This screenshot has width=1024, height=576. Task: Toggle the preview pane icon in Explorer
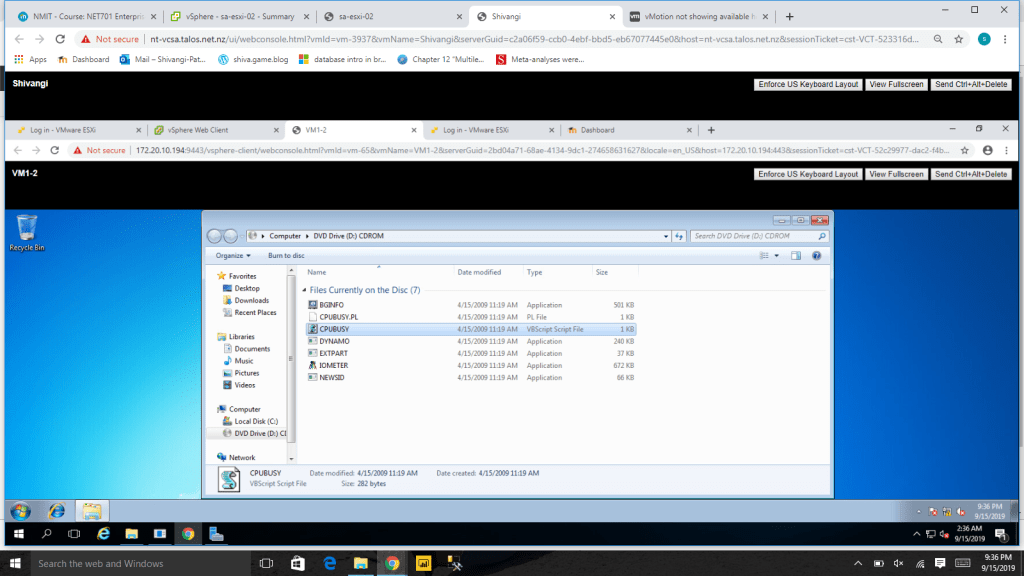pos(796,255)
